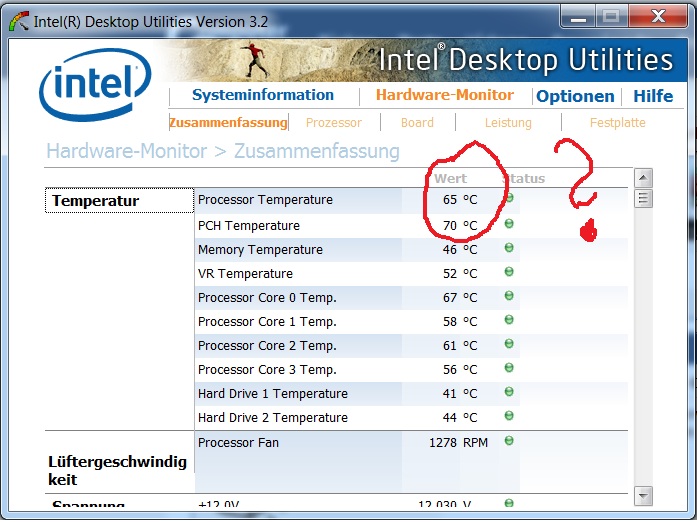Click status indicator for Processor Temperature
Image resolution: width=697 pixels, height=522 pixels.
pos(509,198)
